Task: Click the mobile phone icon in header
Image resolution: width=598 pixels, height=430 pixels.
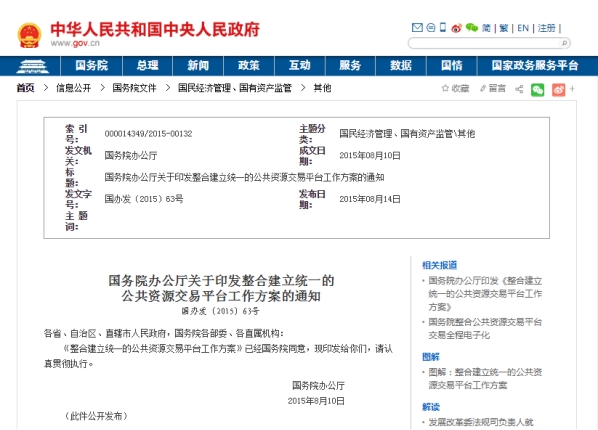Action: coord(443,27)
